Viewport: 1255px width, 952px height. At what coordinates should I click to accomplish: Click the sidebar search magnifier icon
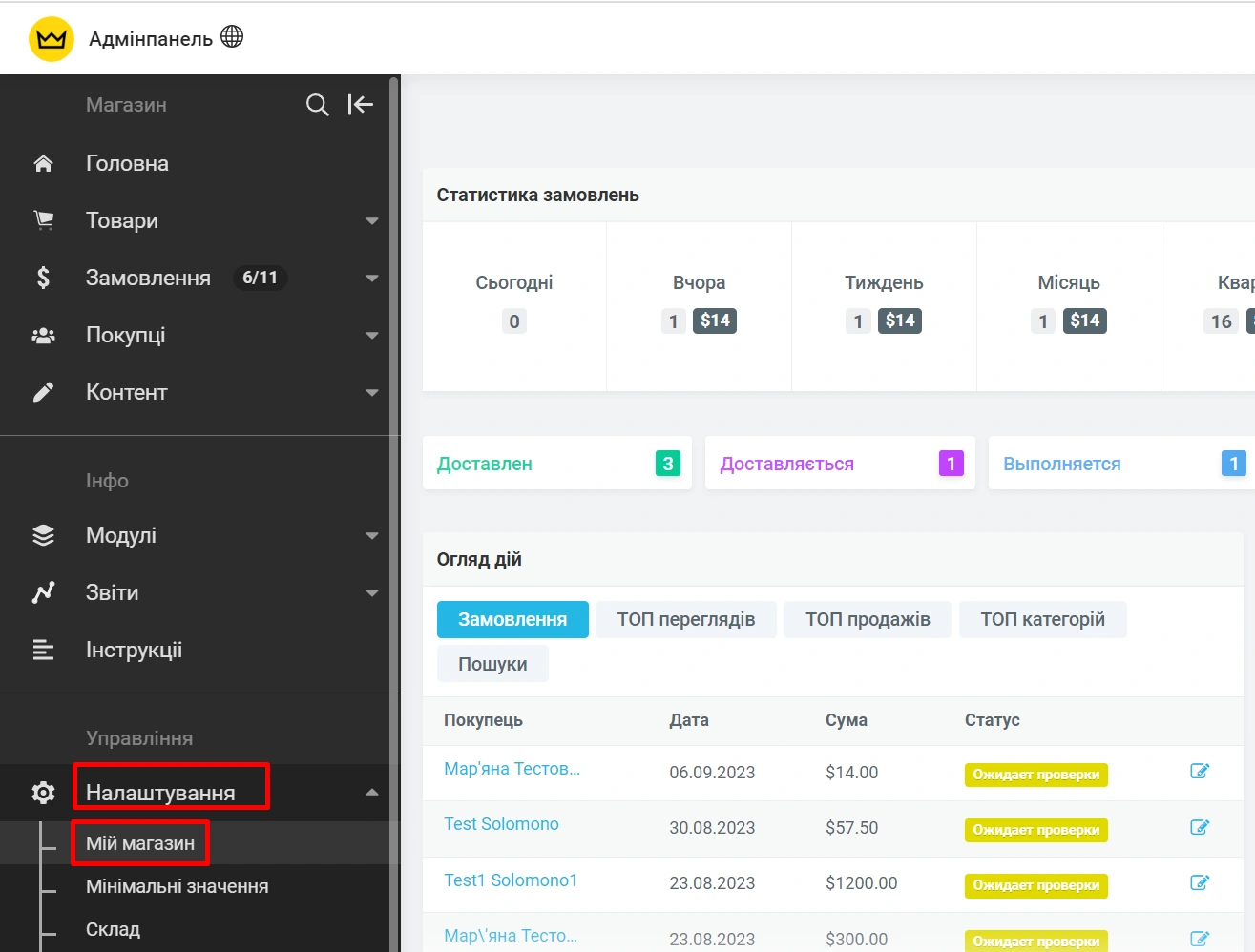point(317,105)
